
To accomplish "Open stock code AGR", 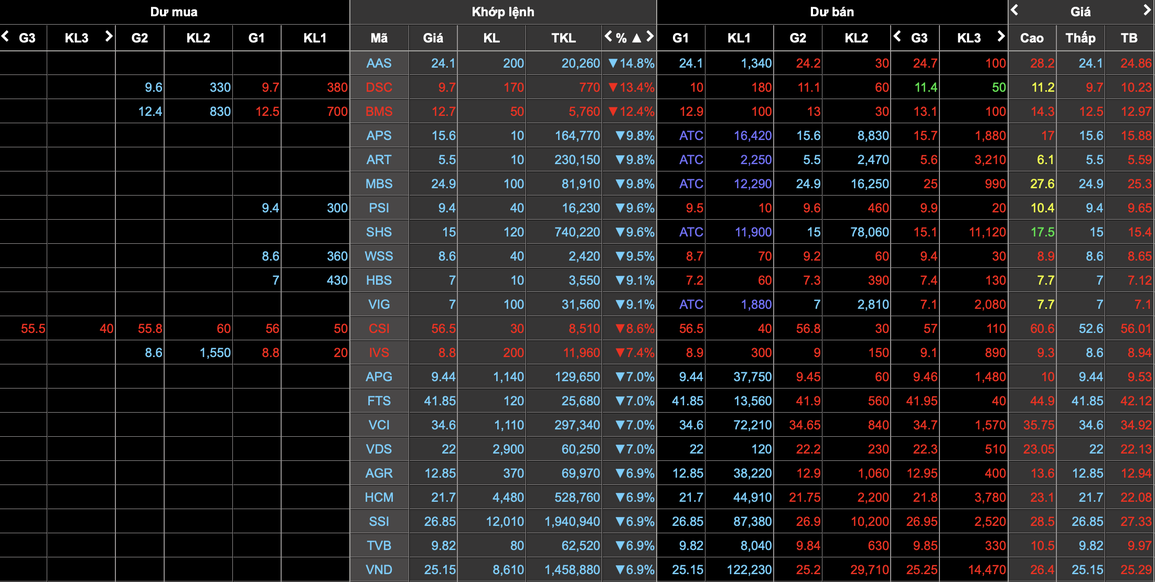I will [379, 473].
